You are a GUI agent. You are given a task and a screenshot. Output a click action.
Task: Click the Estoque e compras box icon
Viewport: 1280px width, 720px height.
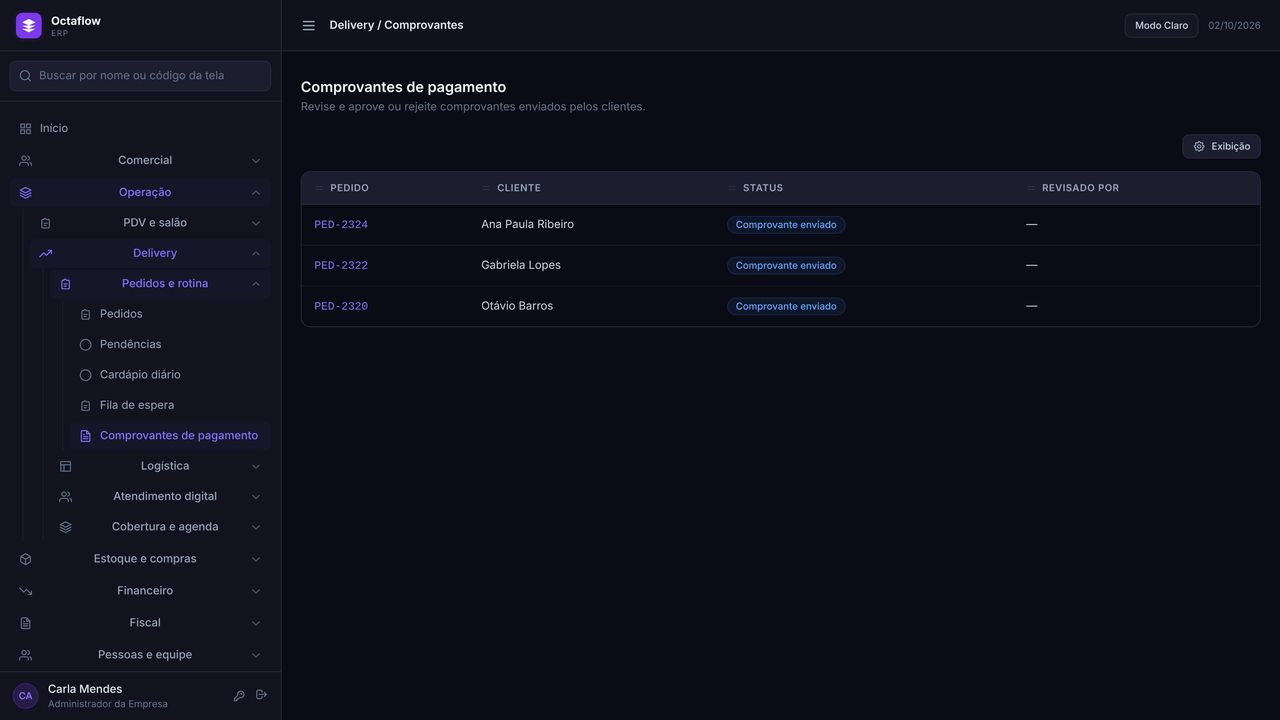[x=26, y=559]
